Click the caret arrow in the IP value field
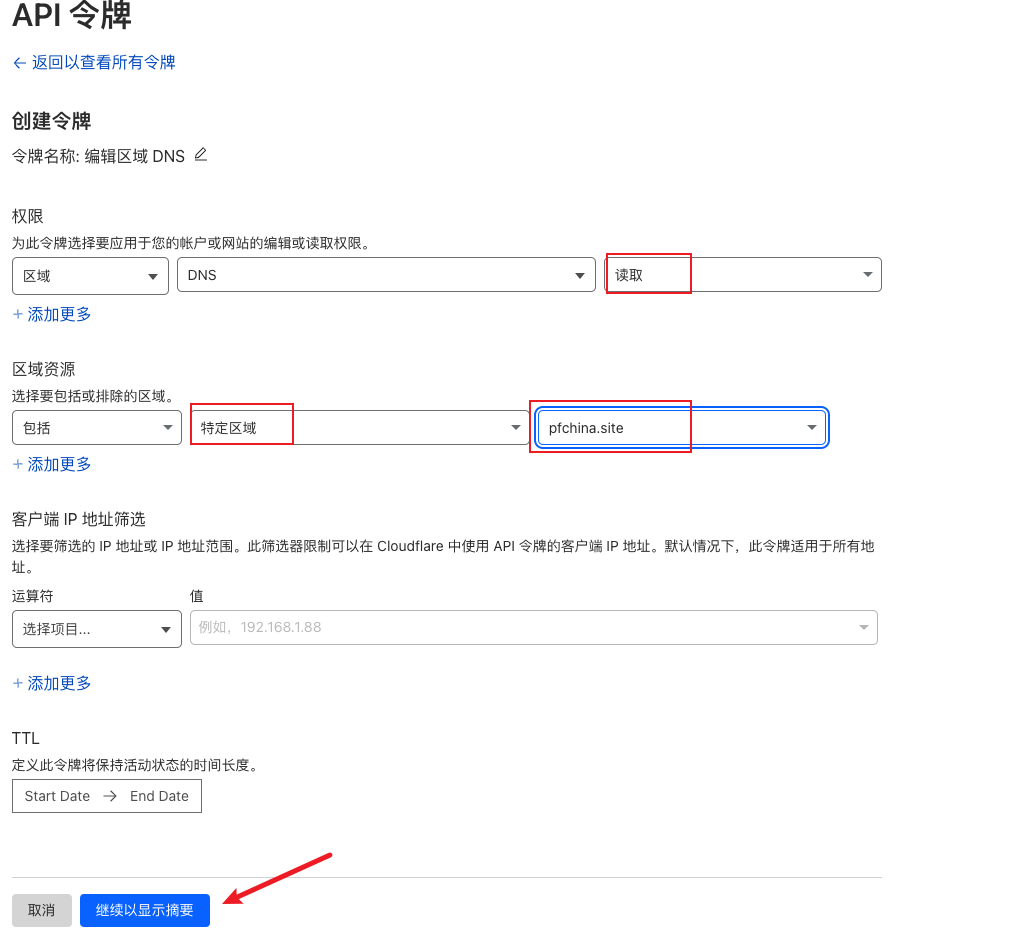 [863, 628]
